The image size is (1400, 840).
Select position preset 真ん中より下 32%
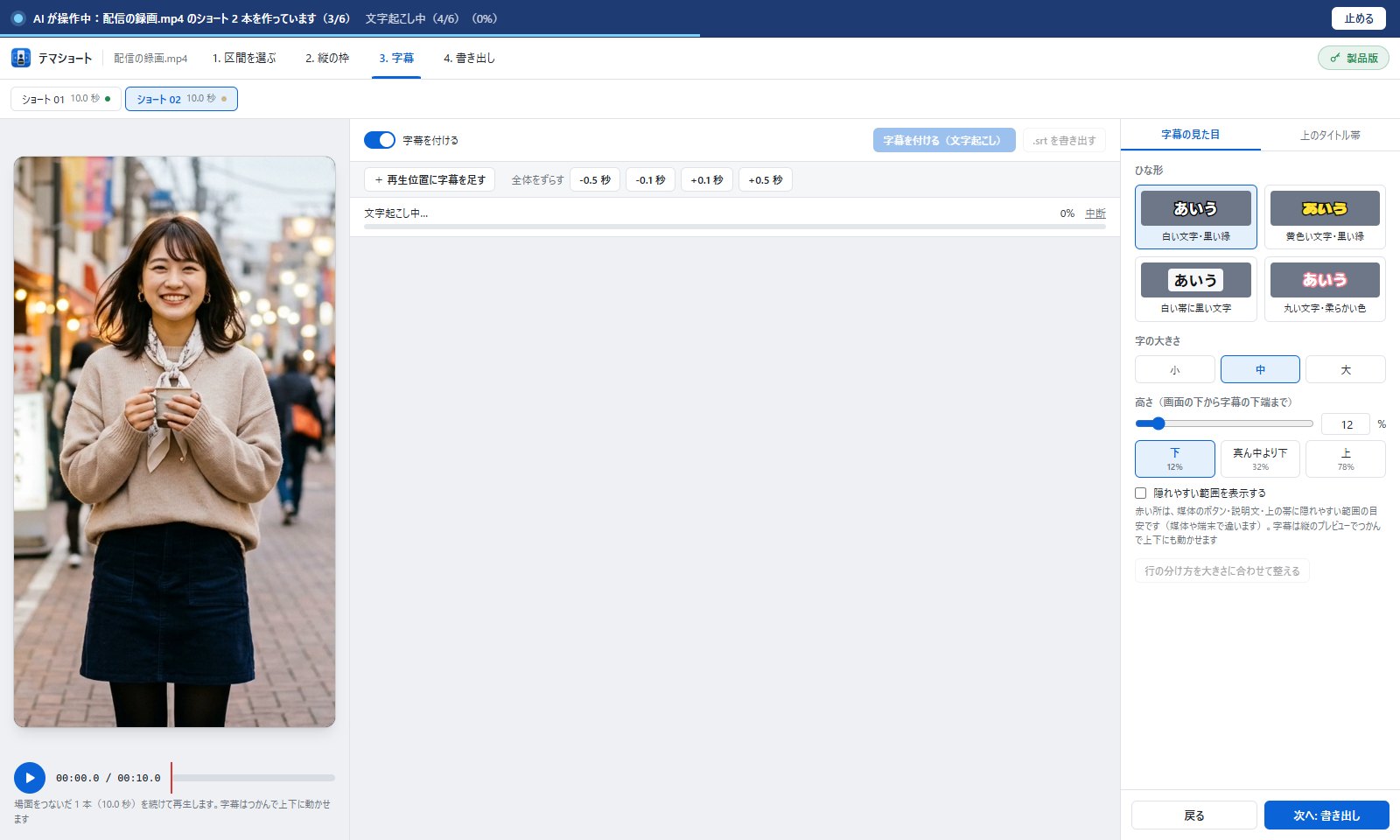coord(1260,458)
